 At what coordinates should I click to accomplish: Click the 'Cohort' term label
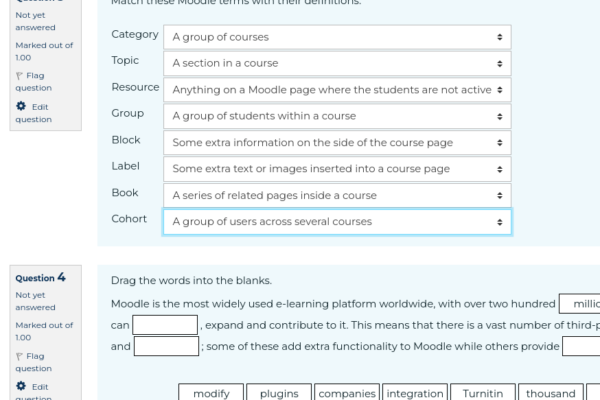(129, 219)
